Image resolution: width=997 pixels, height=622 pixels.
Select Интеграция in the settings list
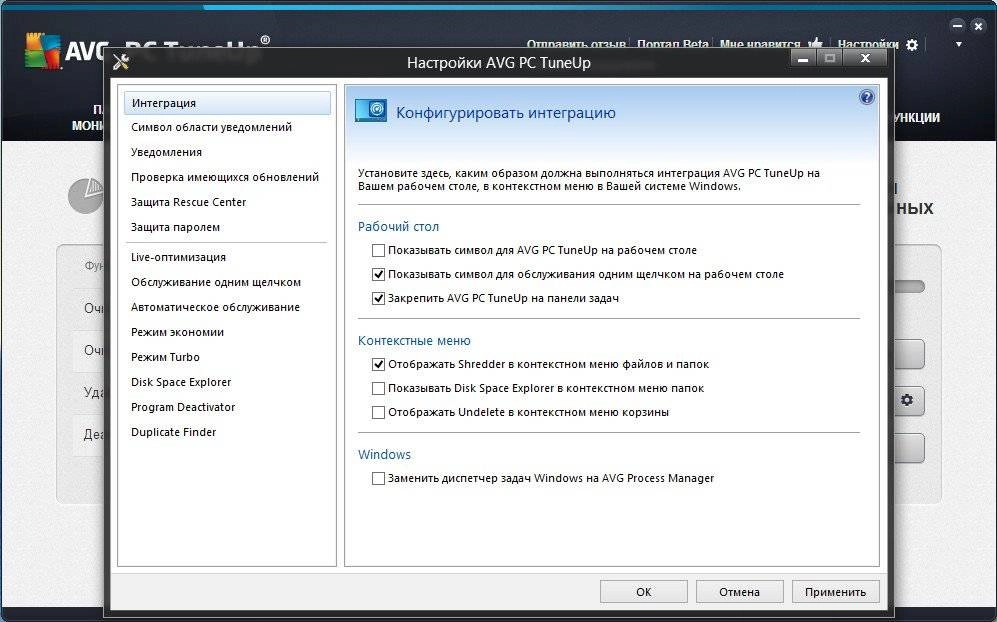point(227,103)
